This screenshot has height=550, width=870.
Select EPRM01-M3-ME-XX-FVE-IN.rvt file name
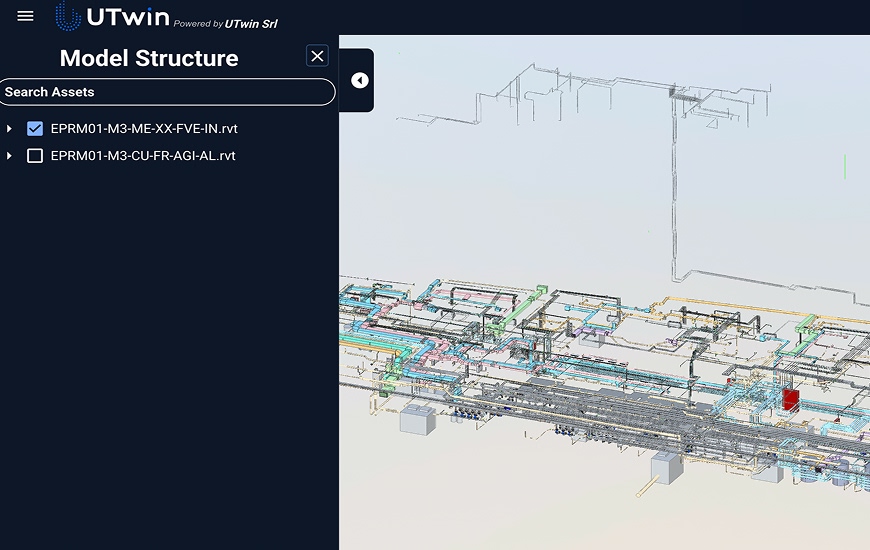(144, 129)
